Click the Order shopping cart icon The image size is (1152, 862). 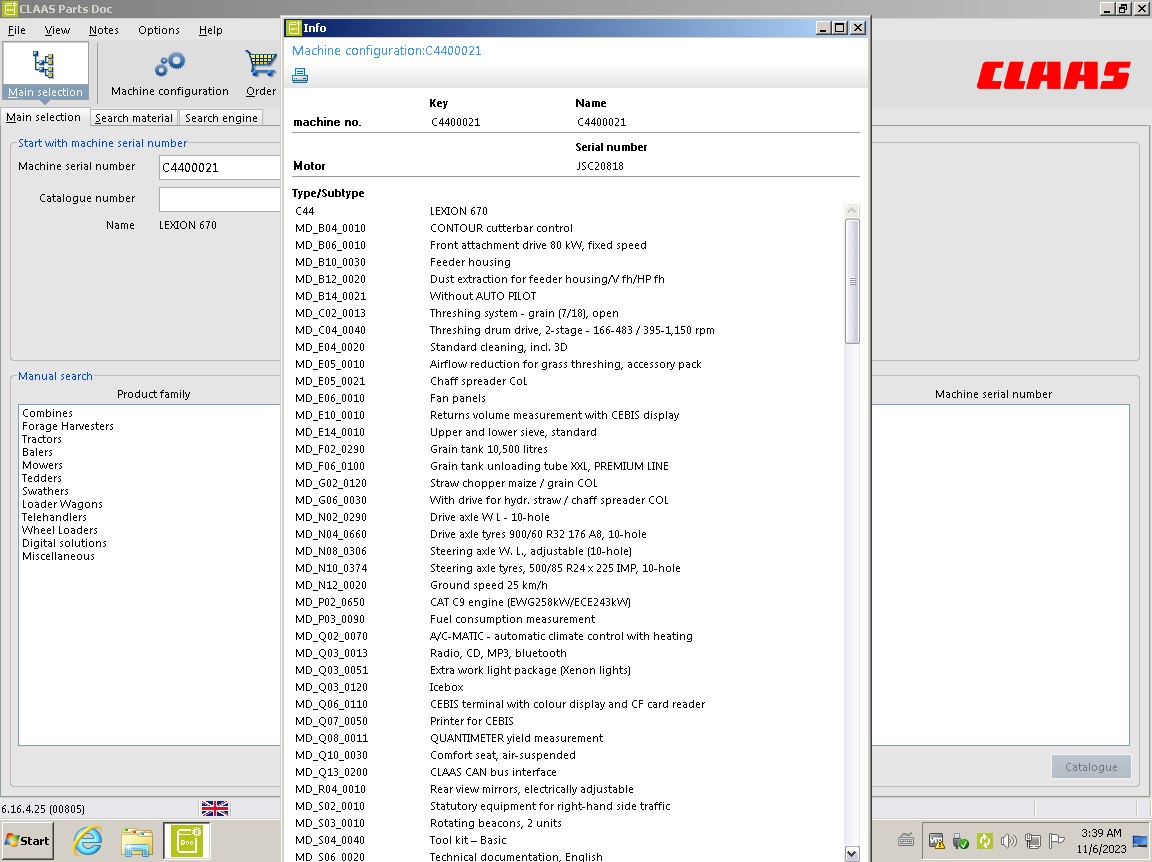tap(261, 65)
